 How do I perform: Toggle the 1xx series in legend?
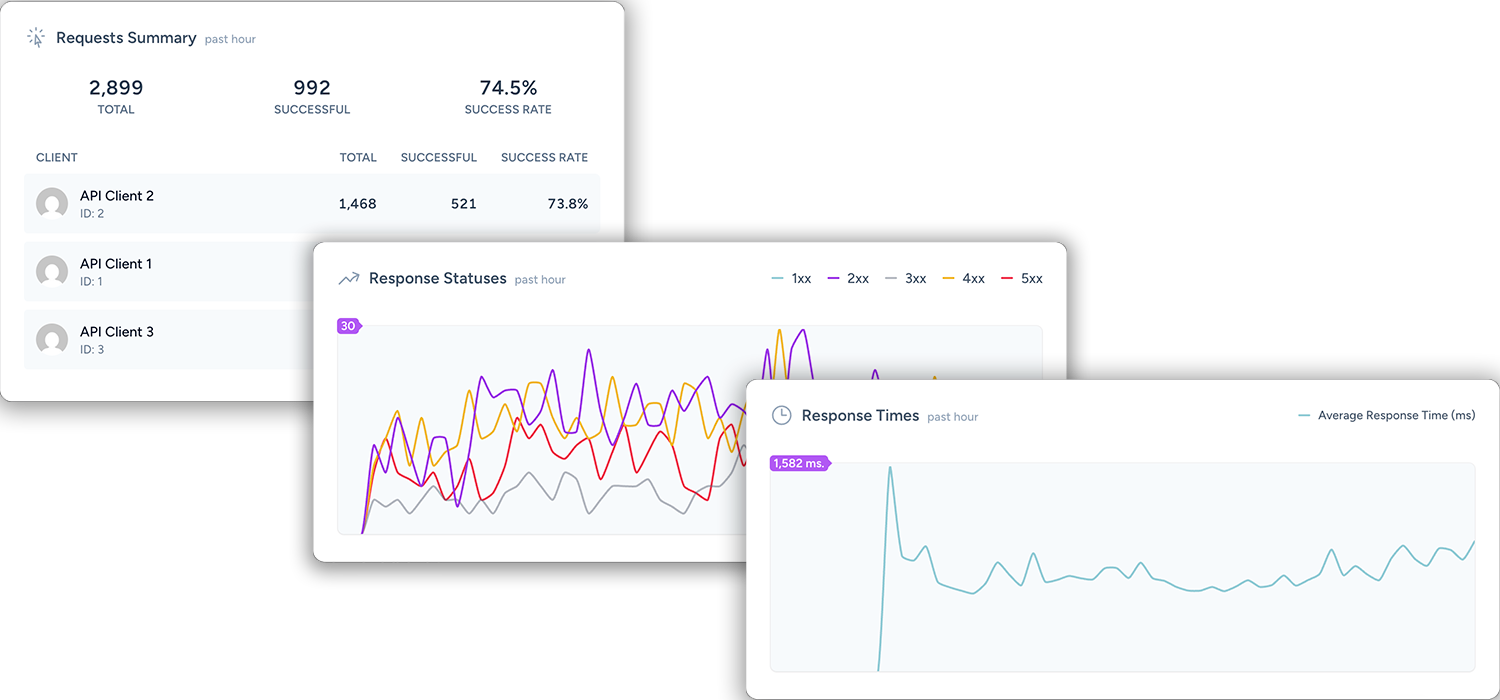(791, 279)
